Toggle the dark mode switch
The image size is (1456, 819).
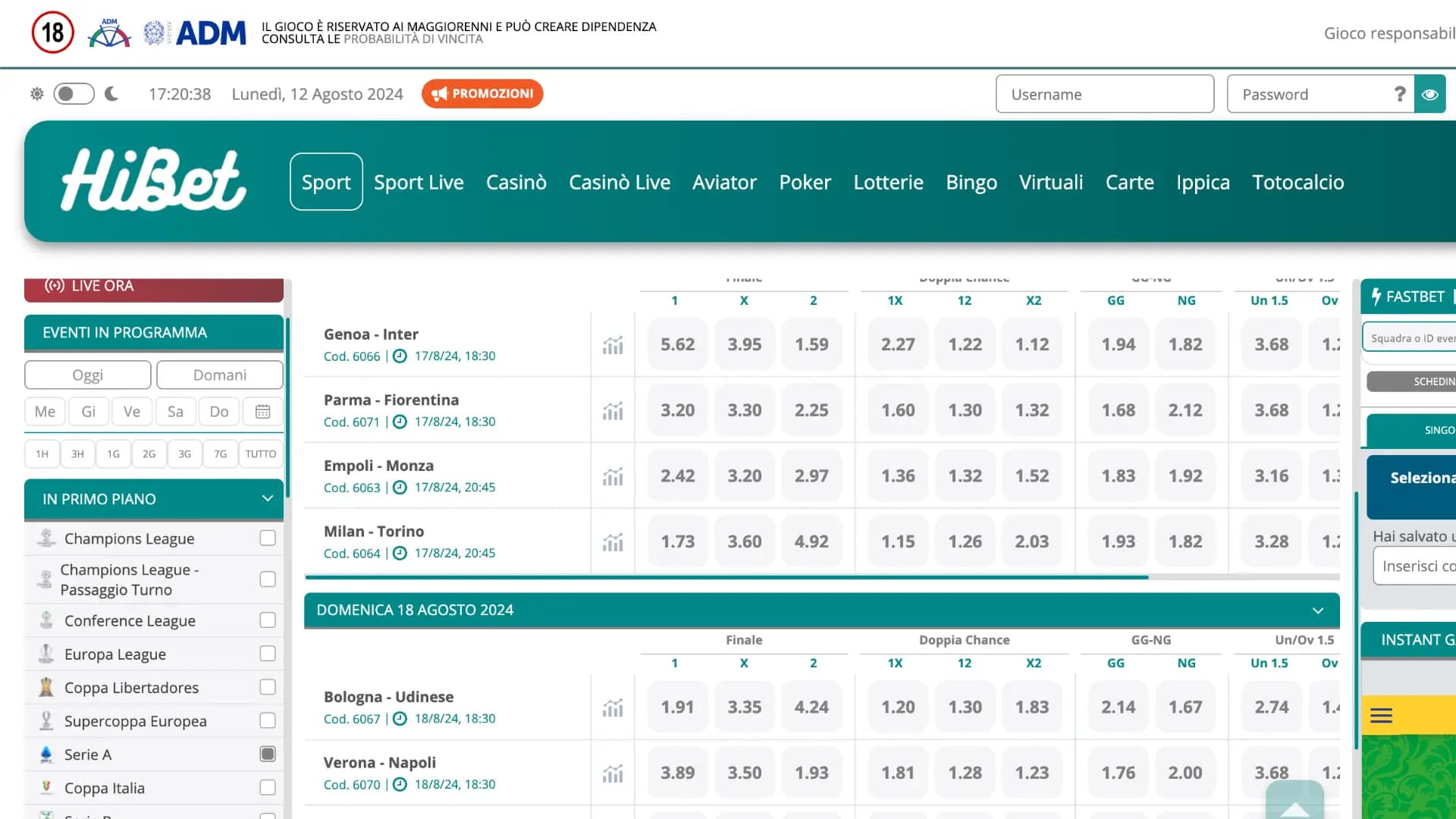point(74,94)
